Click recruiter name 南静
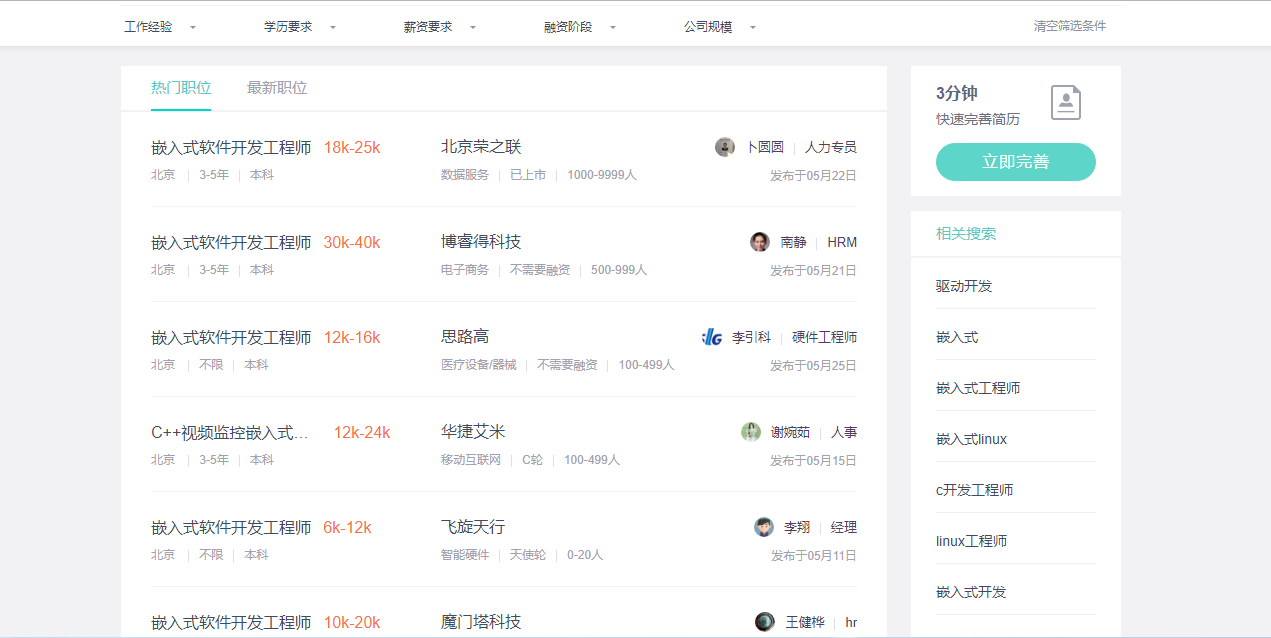This screenshot has width=1271, height=638. (793, 242)
